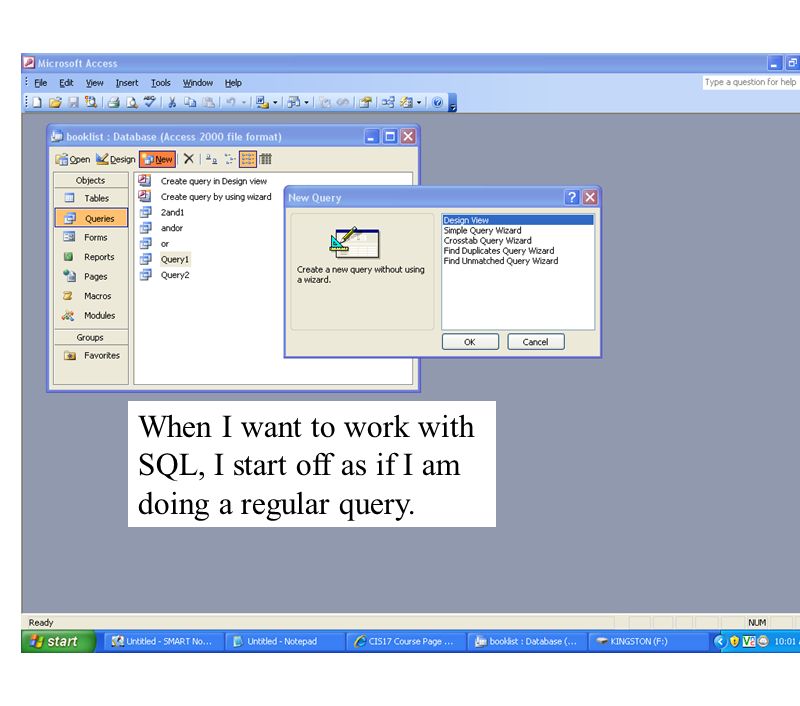The height and width of the screenshot is (706, 800).
Task: Open the Analyze dropdown arrow
Action: pos(306,103)
